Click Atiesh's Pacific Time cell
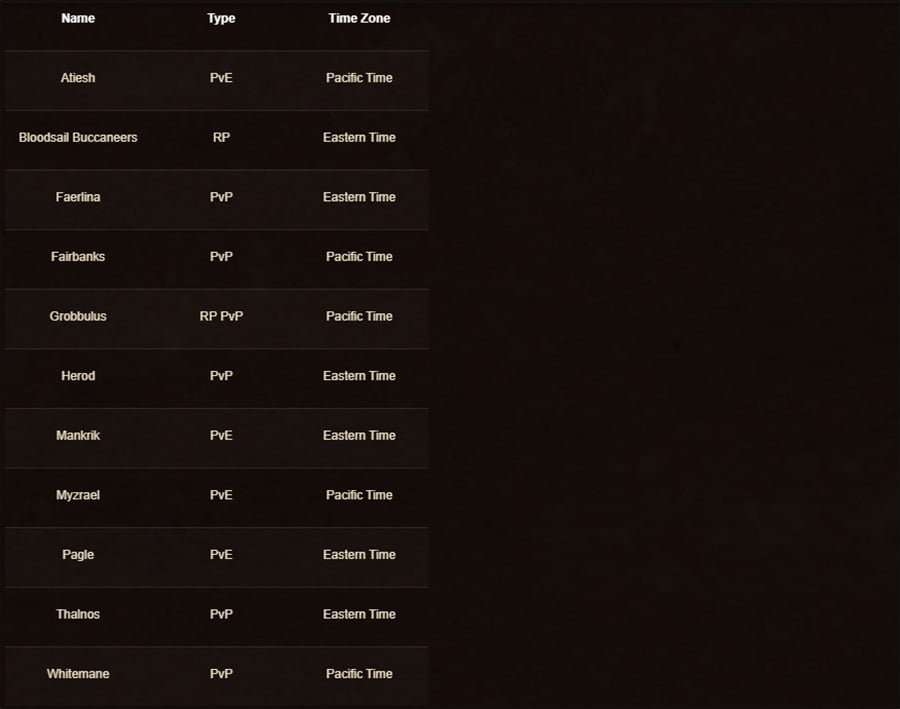900x709 pixels. pyautogui.click(x=359, y=78)
